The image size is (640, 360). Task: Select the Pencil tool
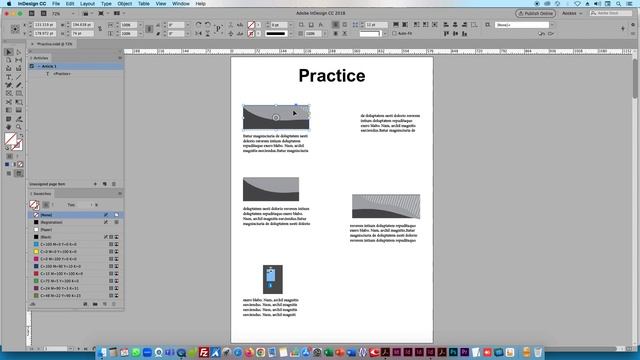coord(19,85)
